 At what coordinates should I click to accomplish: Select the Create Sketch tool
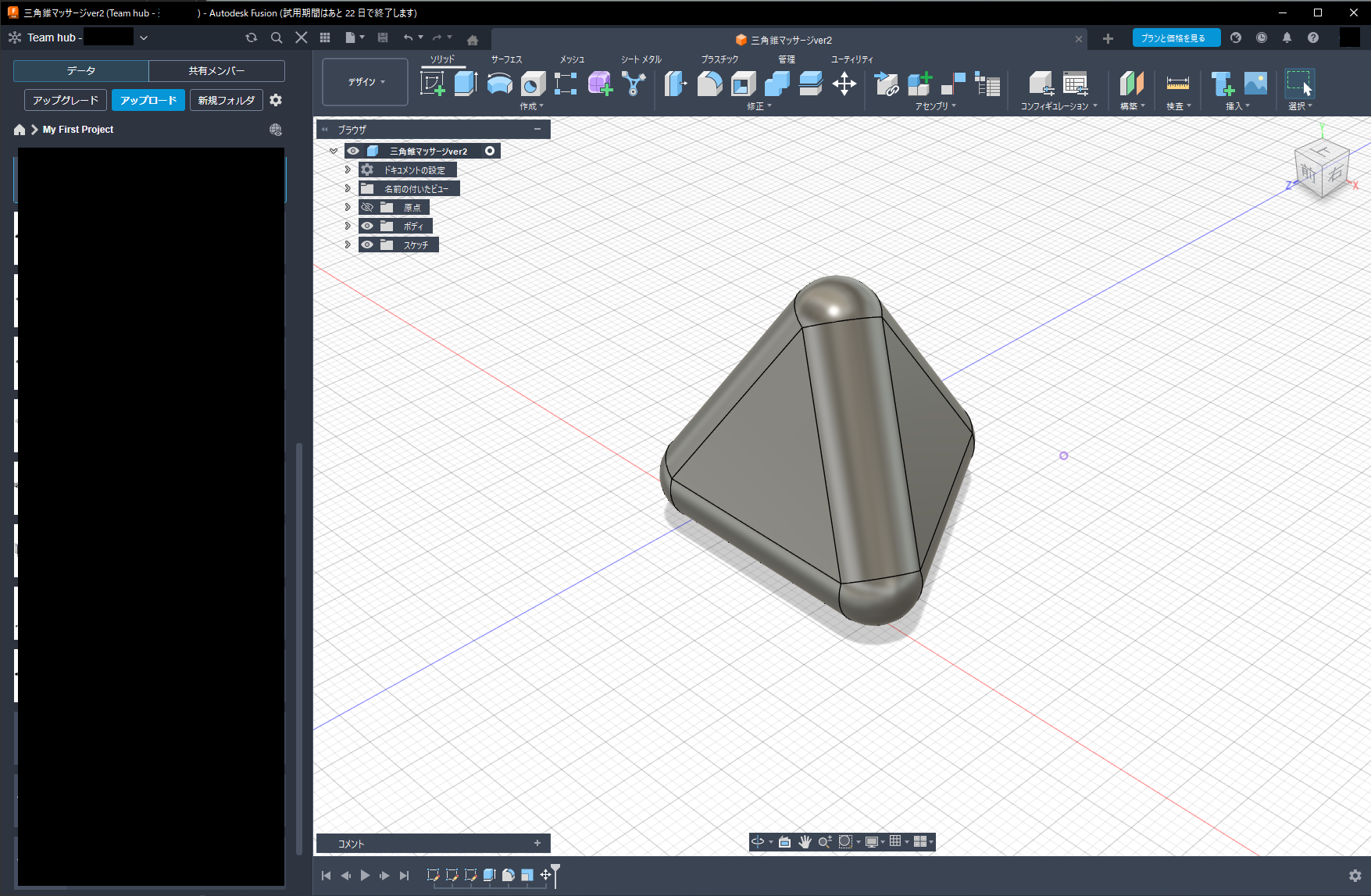pyautogui.click(x=432, y=84)
